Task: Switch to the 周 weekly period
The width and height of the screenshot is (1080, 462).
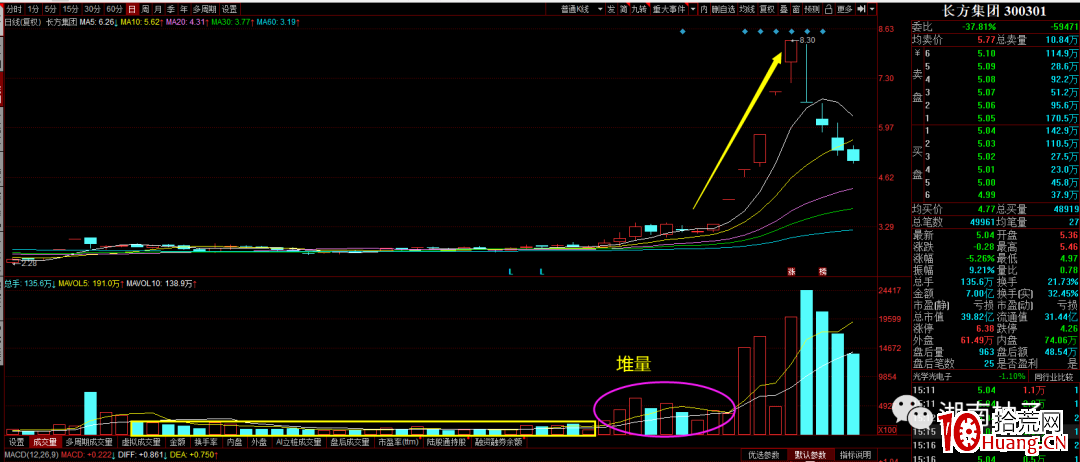Action: tap(145, 9)
